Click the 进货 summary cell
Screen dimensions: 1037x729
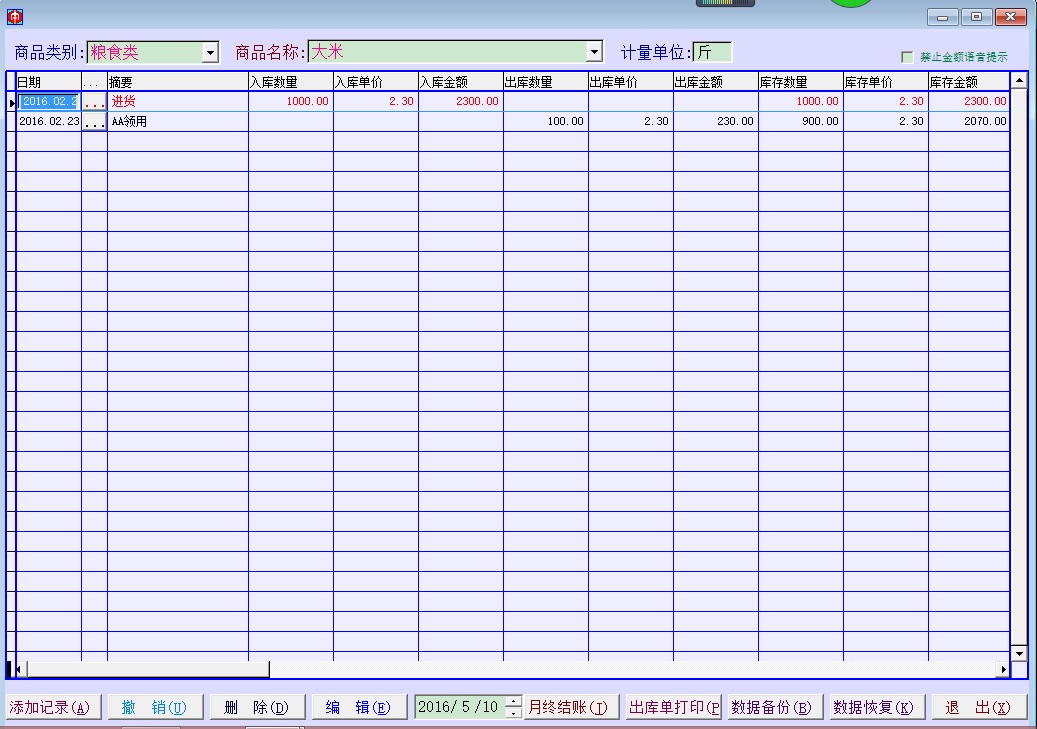tap(178, 101)
